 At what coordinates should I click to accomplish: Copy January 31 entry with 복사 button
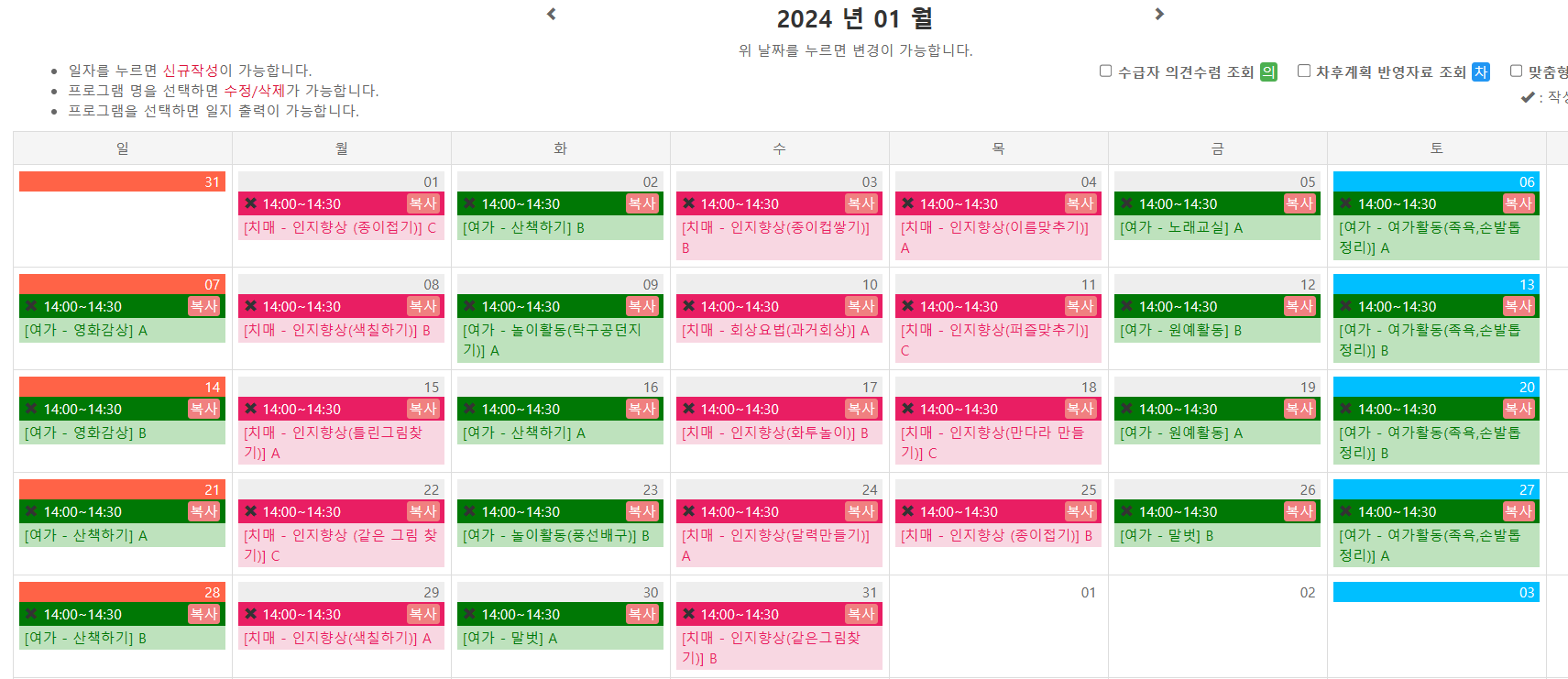[861, 614]
